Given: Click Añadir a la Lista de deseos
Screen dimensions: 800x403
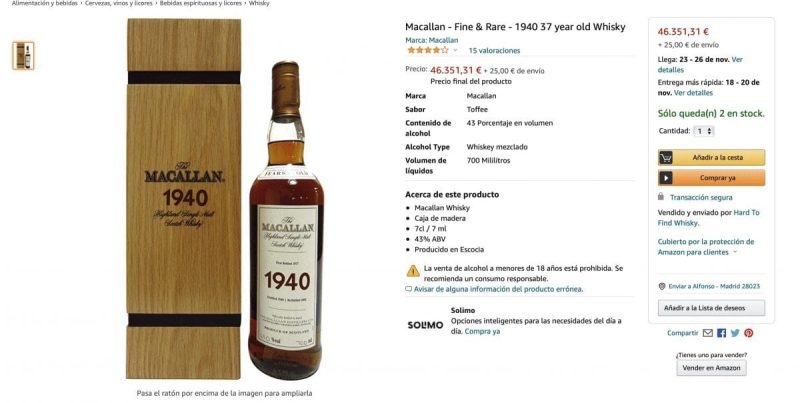Looking at the screenshot, I should (711, 308).
